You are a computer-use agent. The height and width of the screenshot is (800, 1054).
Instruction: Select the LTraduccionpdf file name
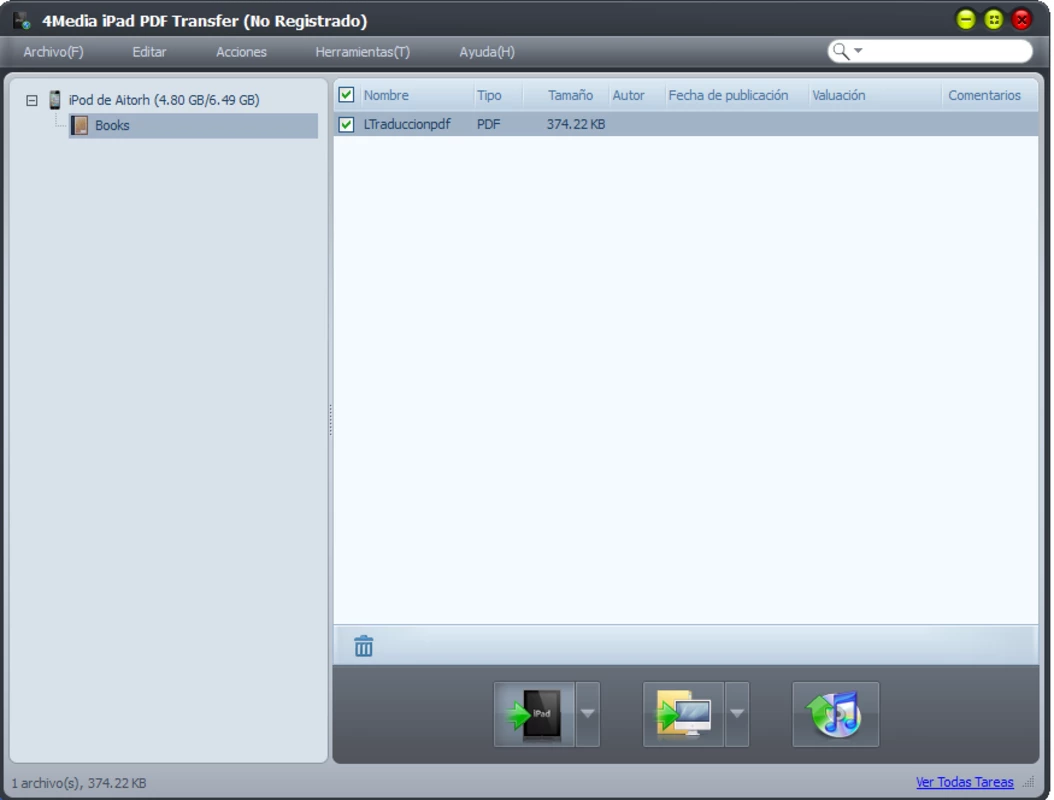coord(407,124)
